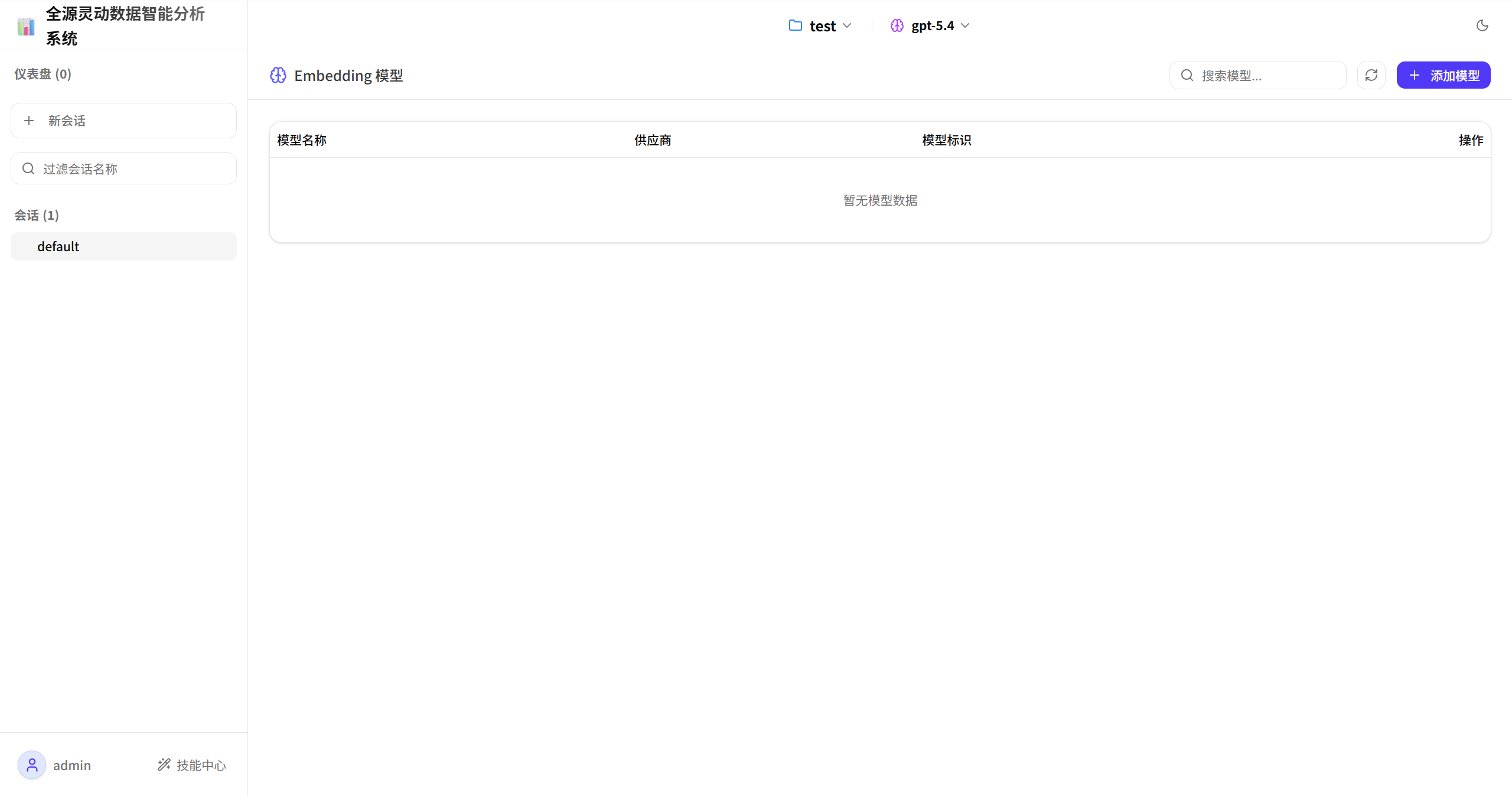Click the 添加模型 button

click(x=1443, y=75)
